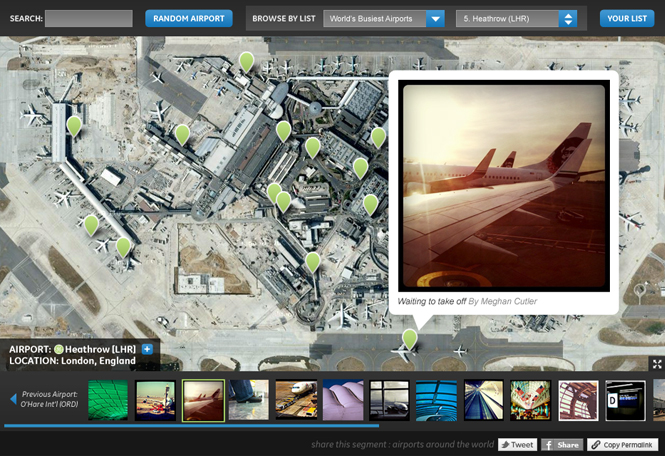Open the blue glass ceiling thumbnail
The image size is (665, 456).
pos(436,400)
